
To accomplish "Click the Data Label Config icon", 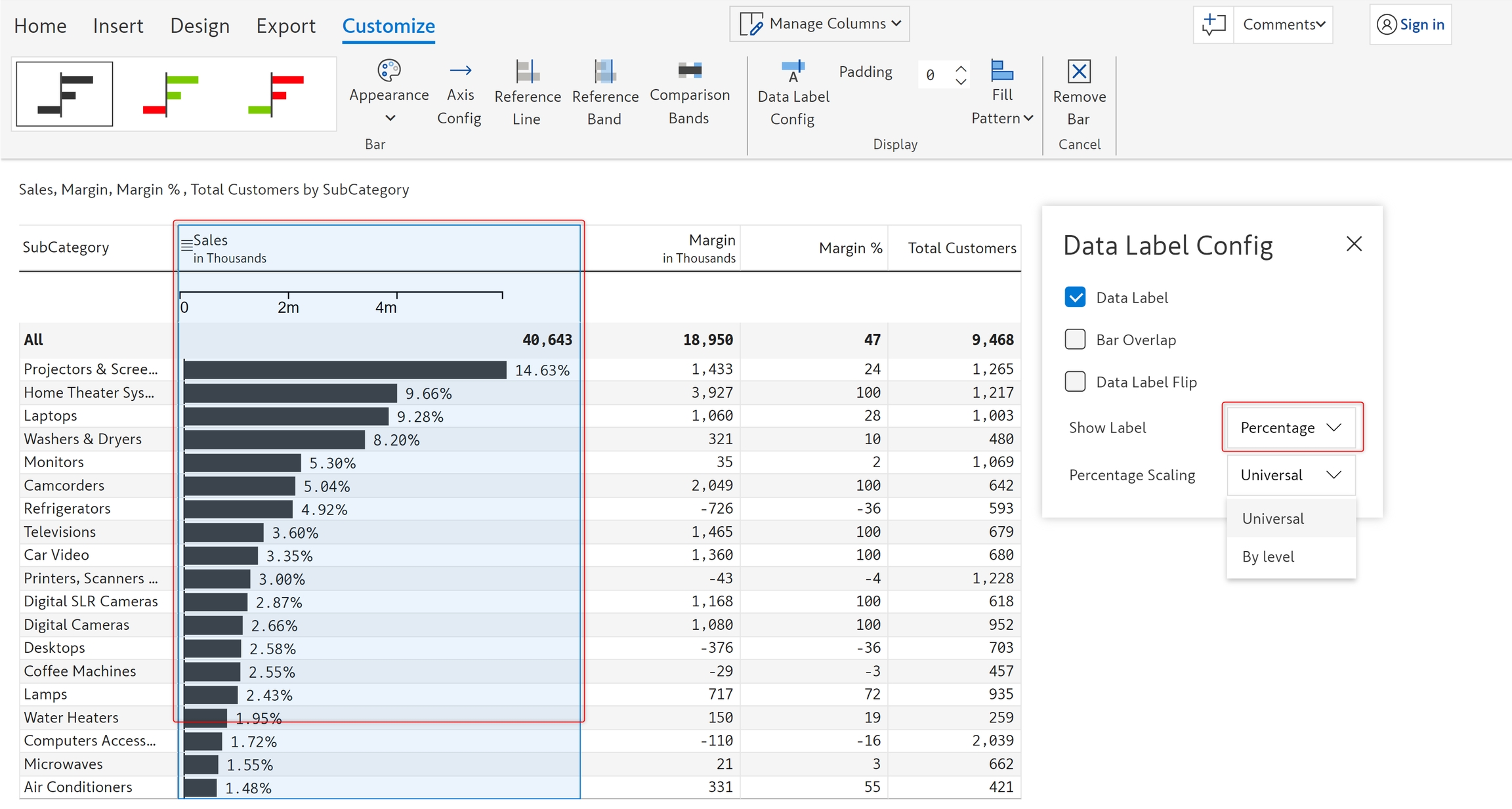I will tap(793, 72).
